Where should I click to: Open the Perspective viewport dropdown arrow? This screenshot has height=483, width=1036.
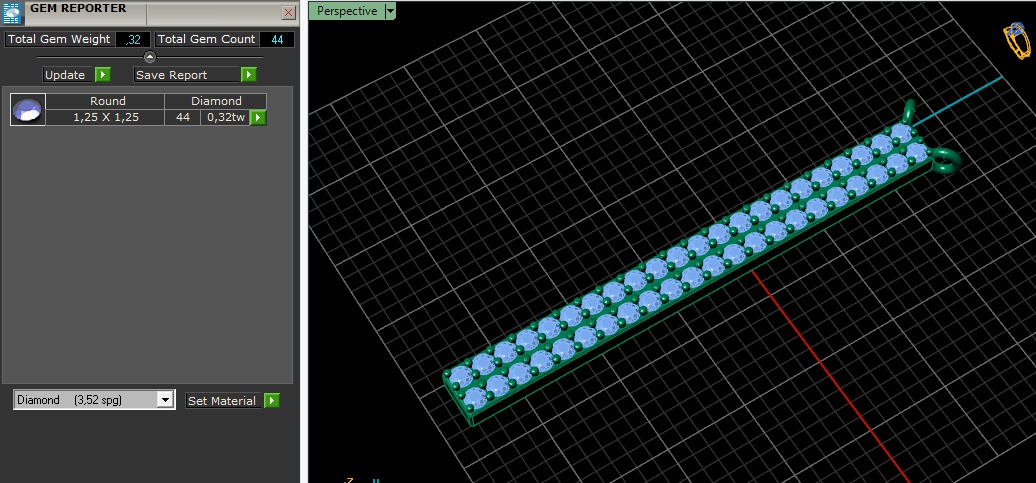click(390, 11)
